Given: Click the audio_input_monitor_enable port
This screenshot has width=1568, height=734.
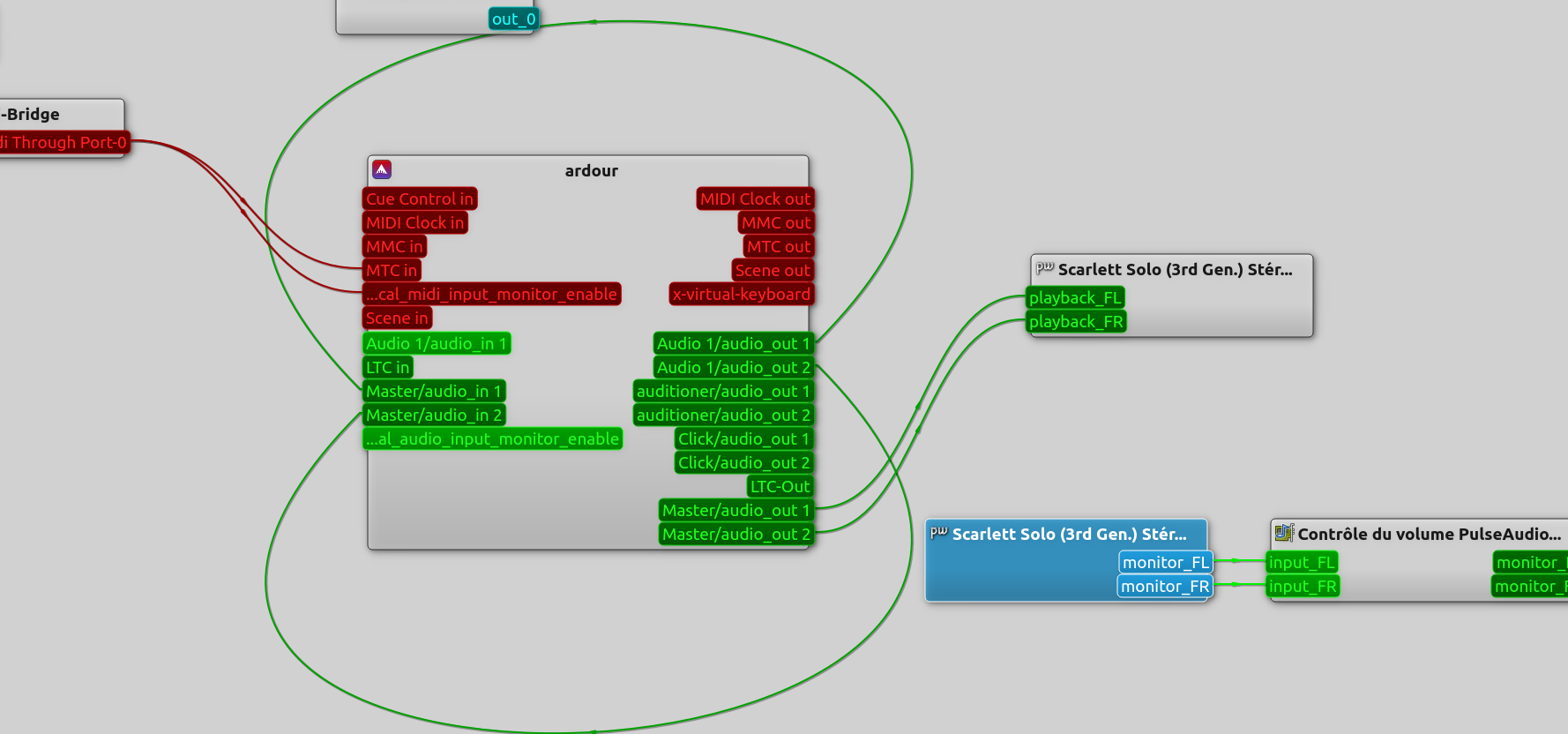Looking at the screenshot, I should pos(492,439).
